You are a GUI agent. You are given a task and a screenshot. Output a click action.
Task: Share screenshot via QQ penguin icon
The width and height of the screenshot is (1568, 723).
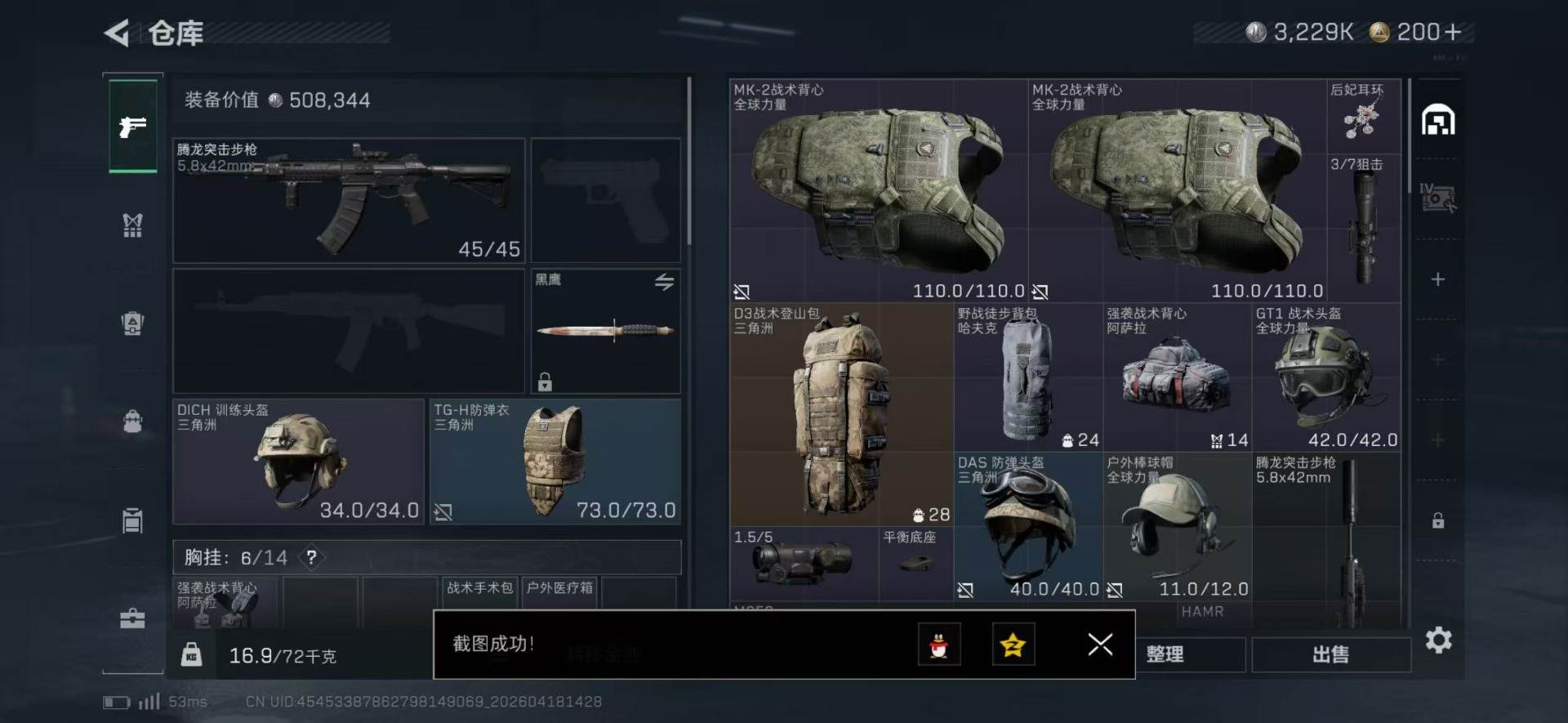click(939, 644)
